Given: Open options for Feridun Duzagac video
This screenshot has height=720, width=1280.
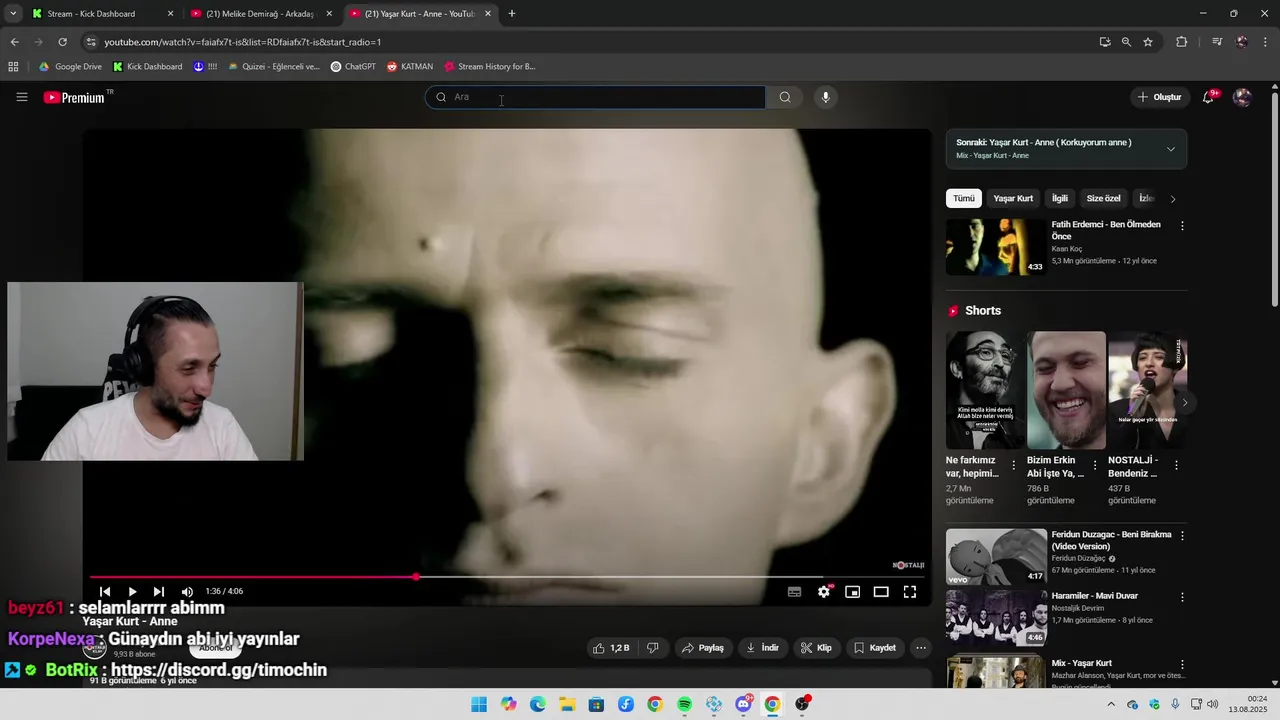Looking at the screenshot, I should click(1182, 536).
